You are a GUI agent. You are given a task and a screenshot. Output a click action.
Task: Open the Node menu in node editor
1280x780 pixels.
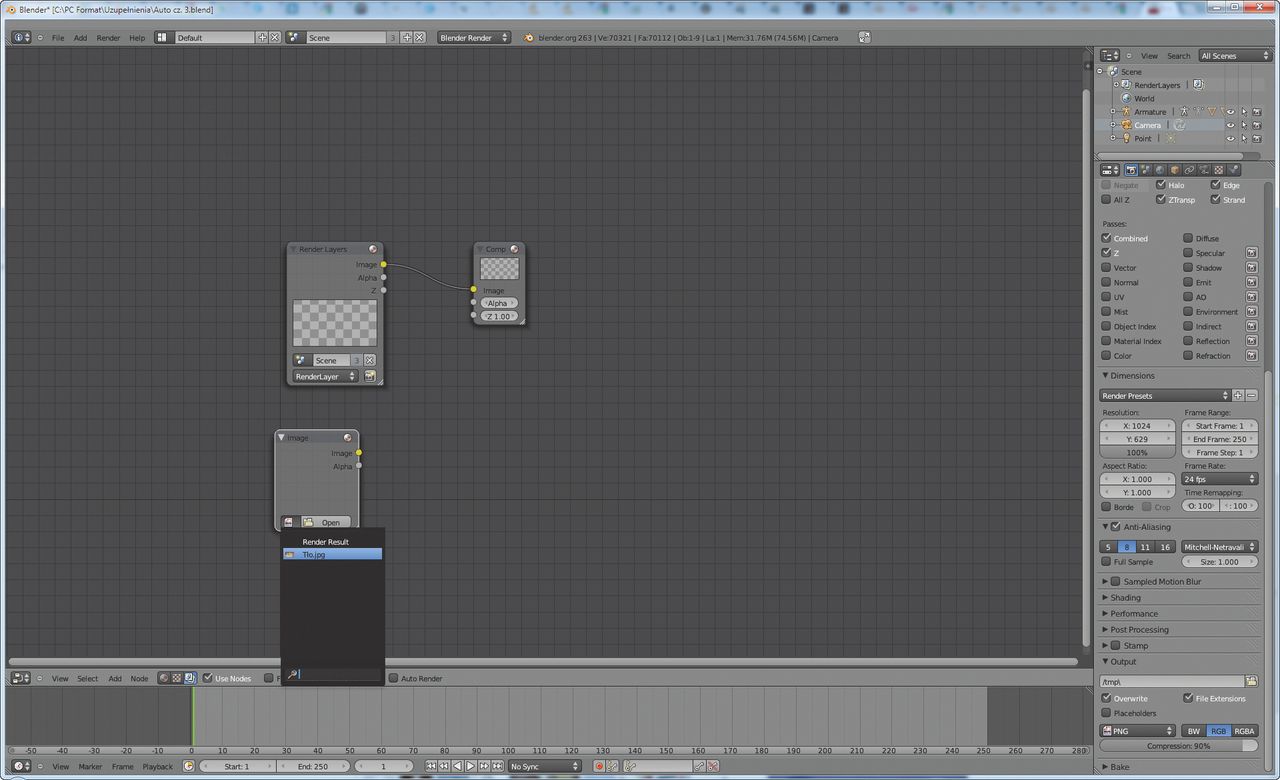pos(139,679)
